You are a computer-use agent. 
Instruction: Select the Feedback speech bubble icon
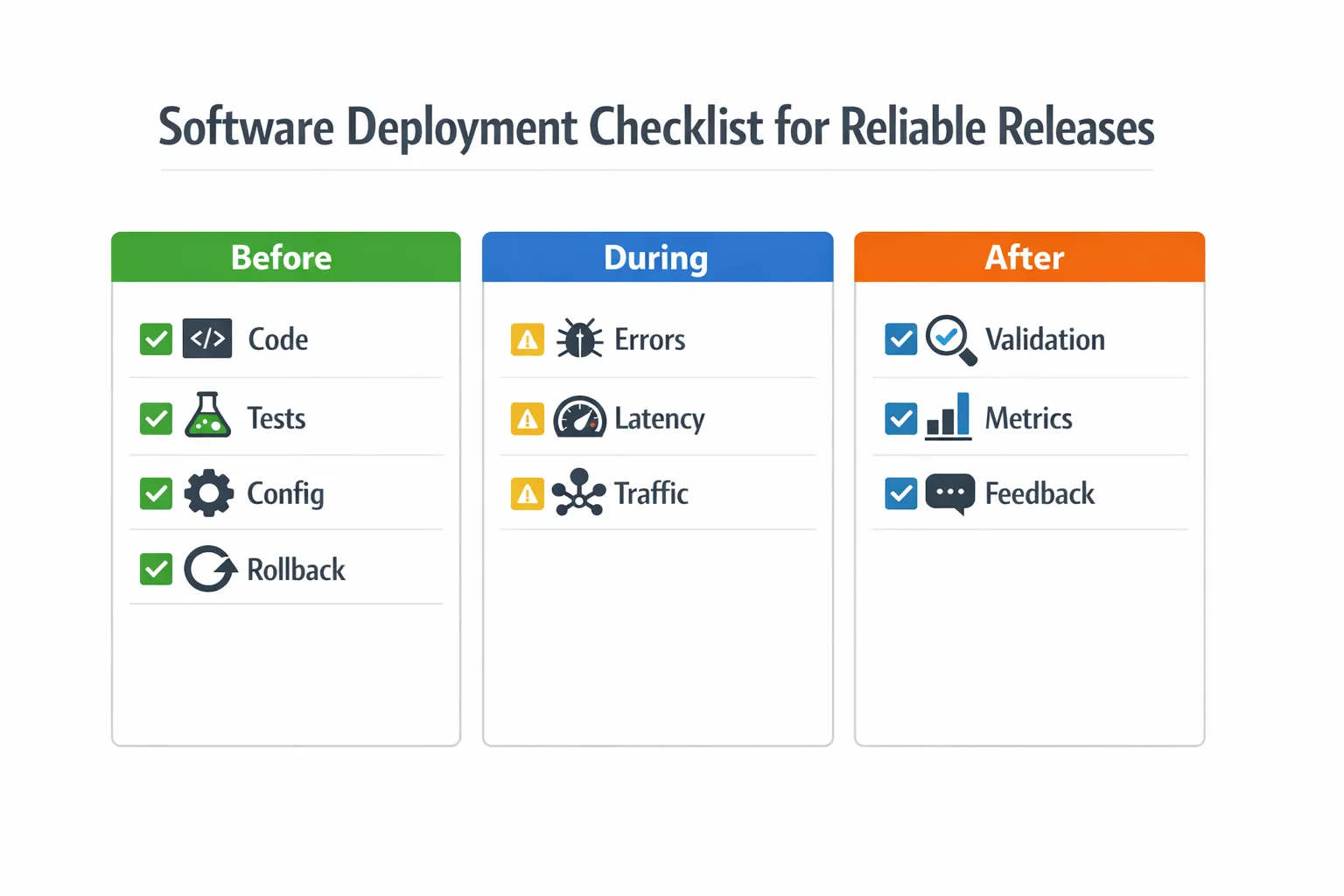point(949,493)
